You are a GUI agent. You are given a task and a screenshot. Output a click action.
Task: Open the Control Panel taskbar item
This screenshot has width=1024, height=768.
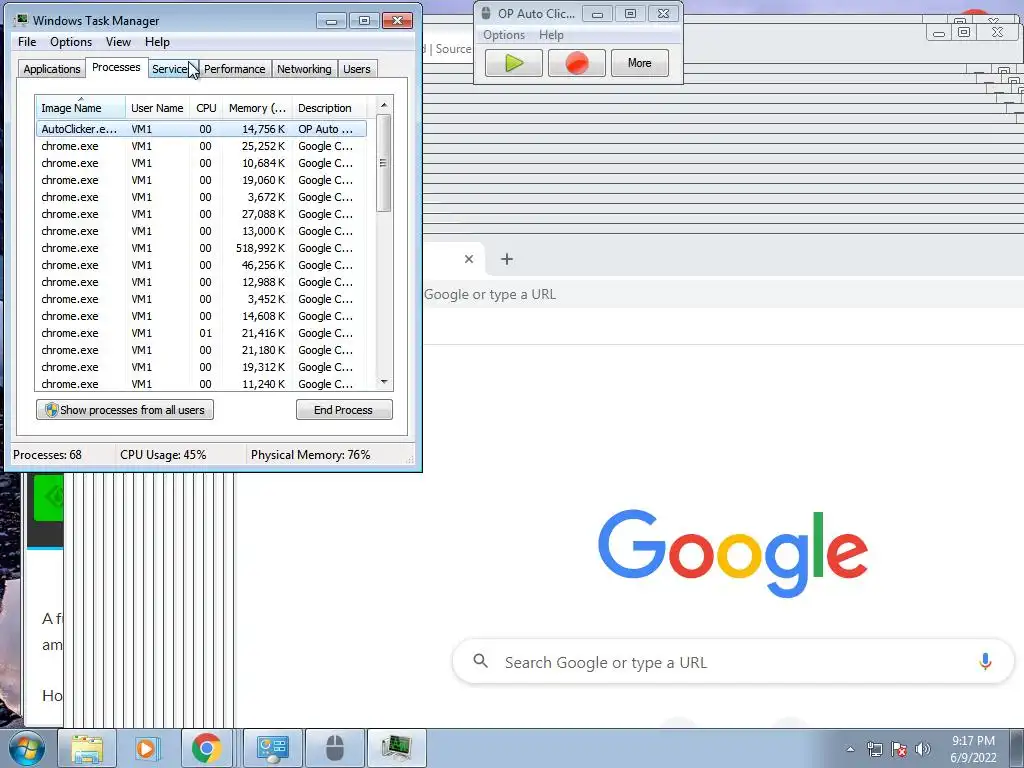click(x=272, y=748)
